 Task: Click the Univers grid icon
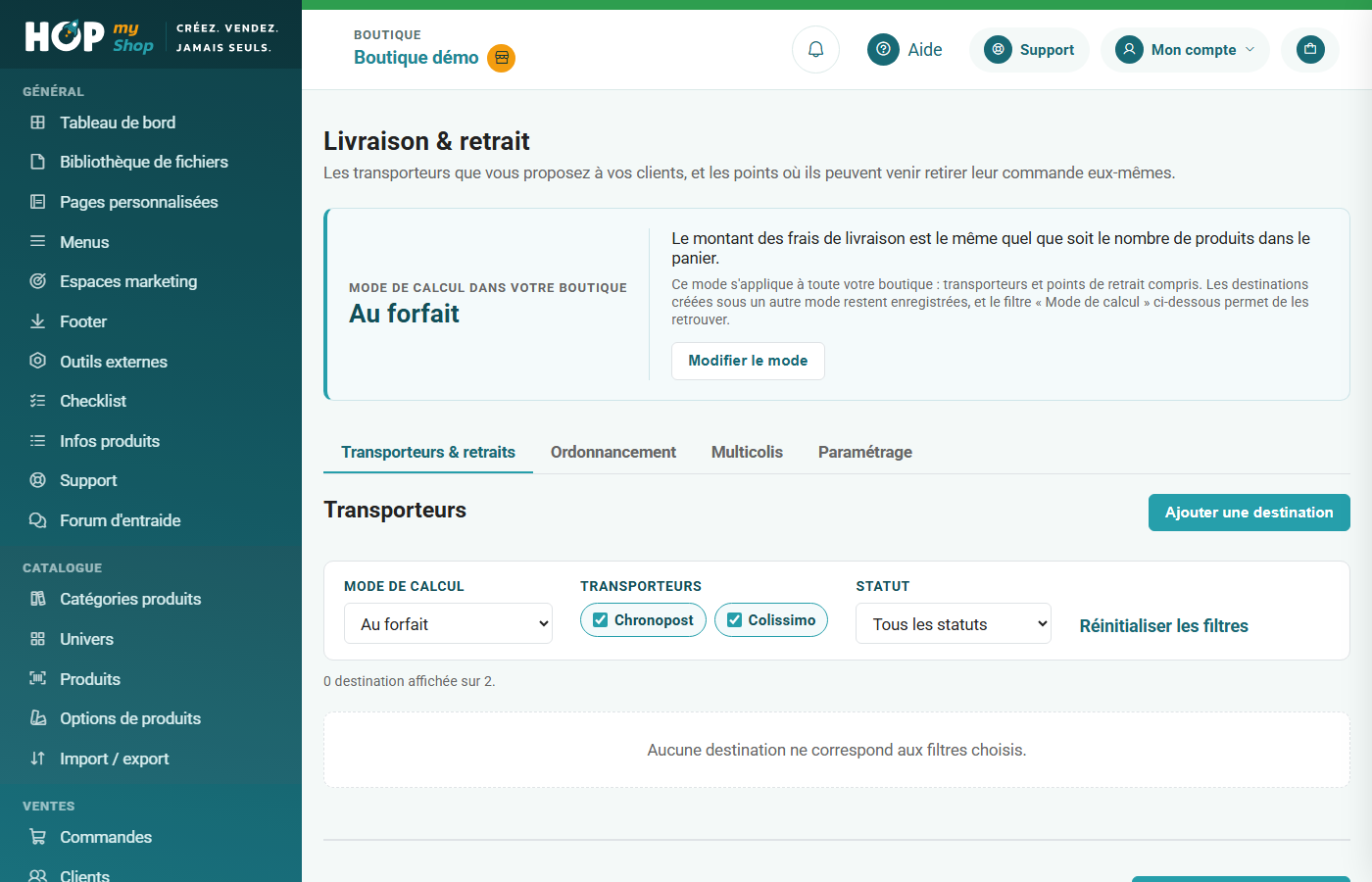[x=38, y=639]
